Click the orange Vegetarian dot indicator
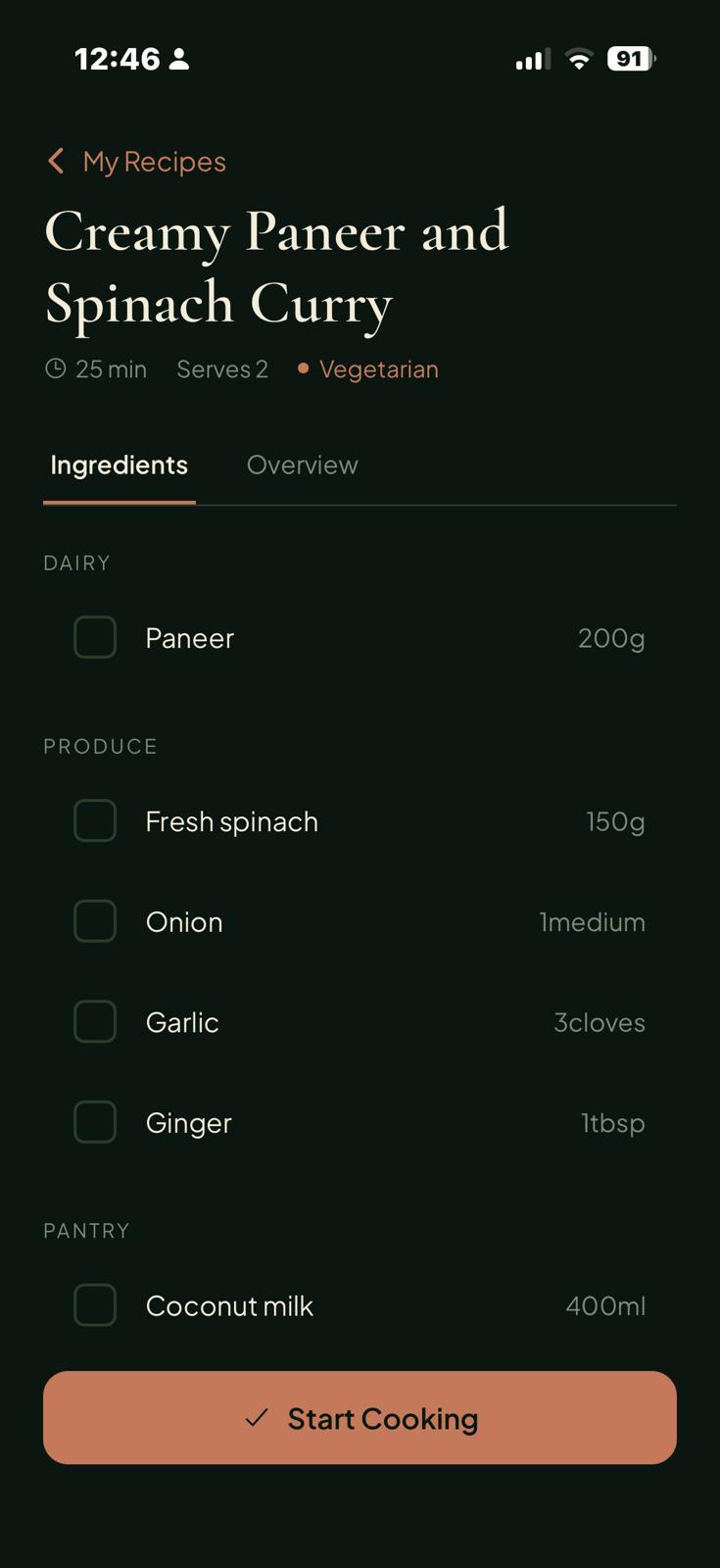The image size is (720, 1568). click(x=303, y=368)
